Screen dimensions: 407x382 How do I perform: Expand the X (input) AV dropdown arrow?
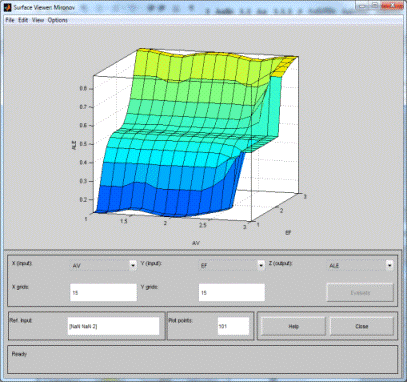pyautogui.click(x=133, y=265)
